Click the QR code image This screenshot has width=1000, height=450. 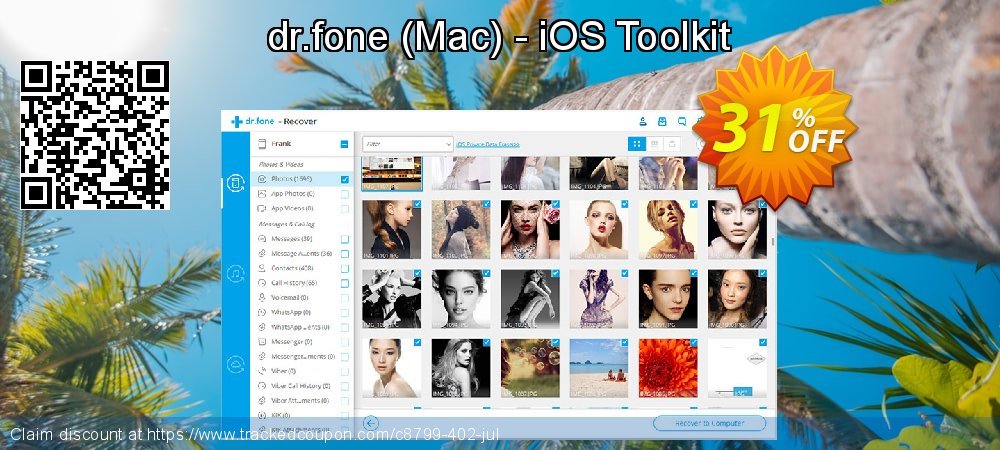tap(94, 135)
